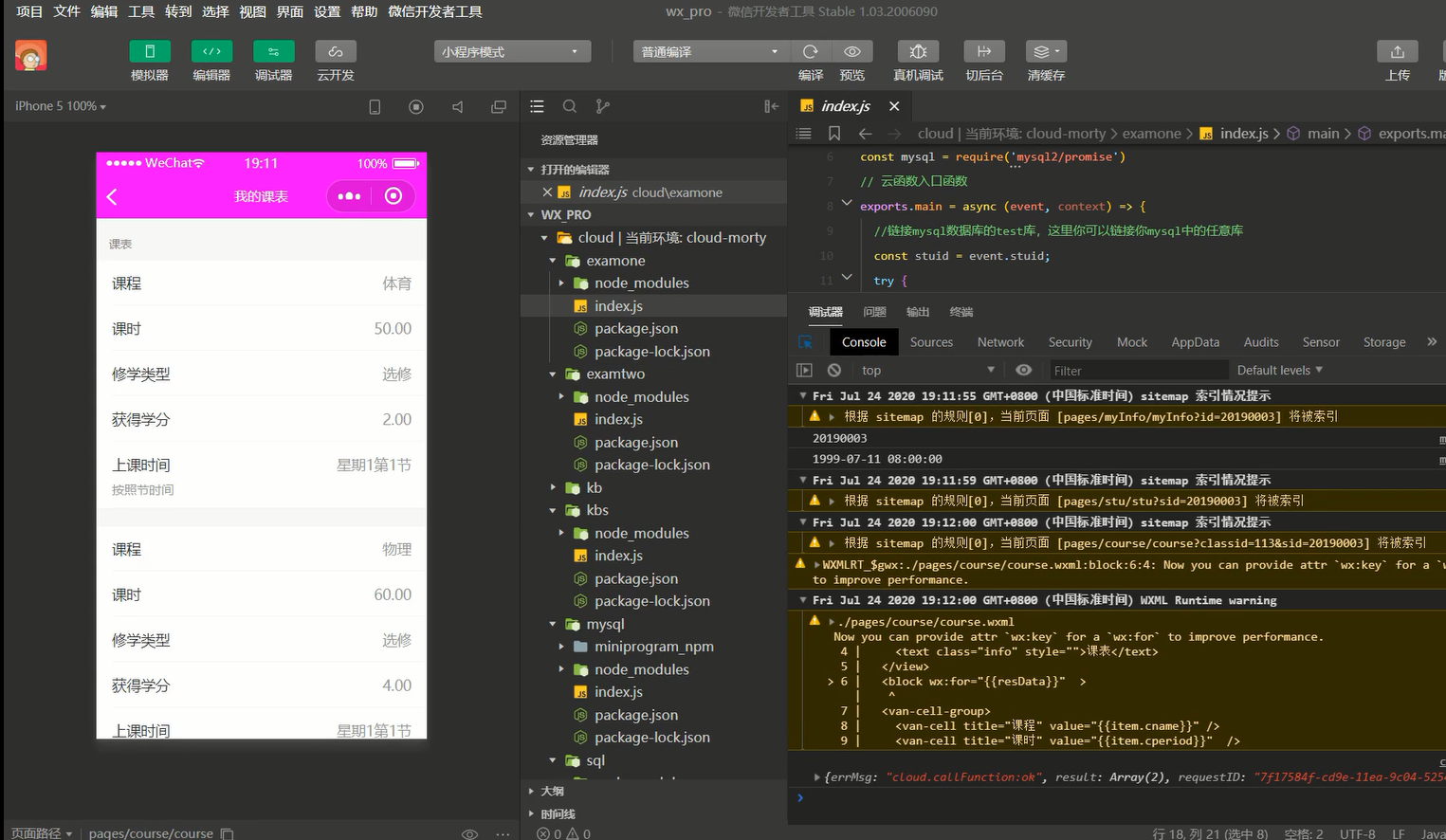The image size is (1446, 840).
Task: Toggle the console eye live expression icon
Action: (x=1023, y=371)
